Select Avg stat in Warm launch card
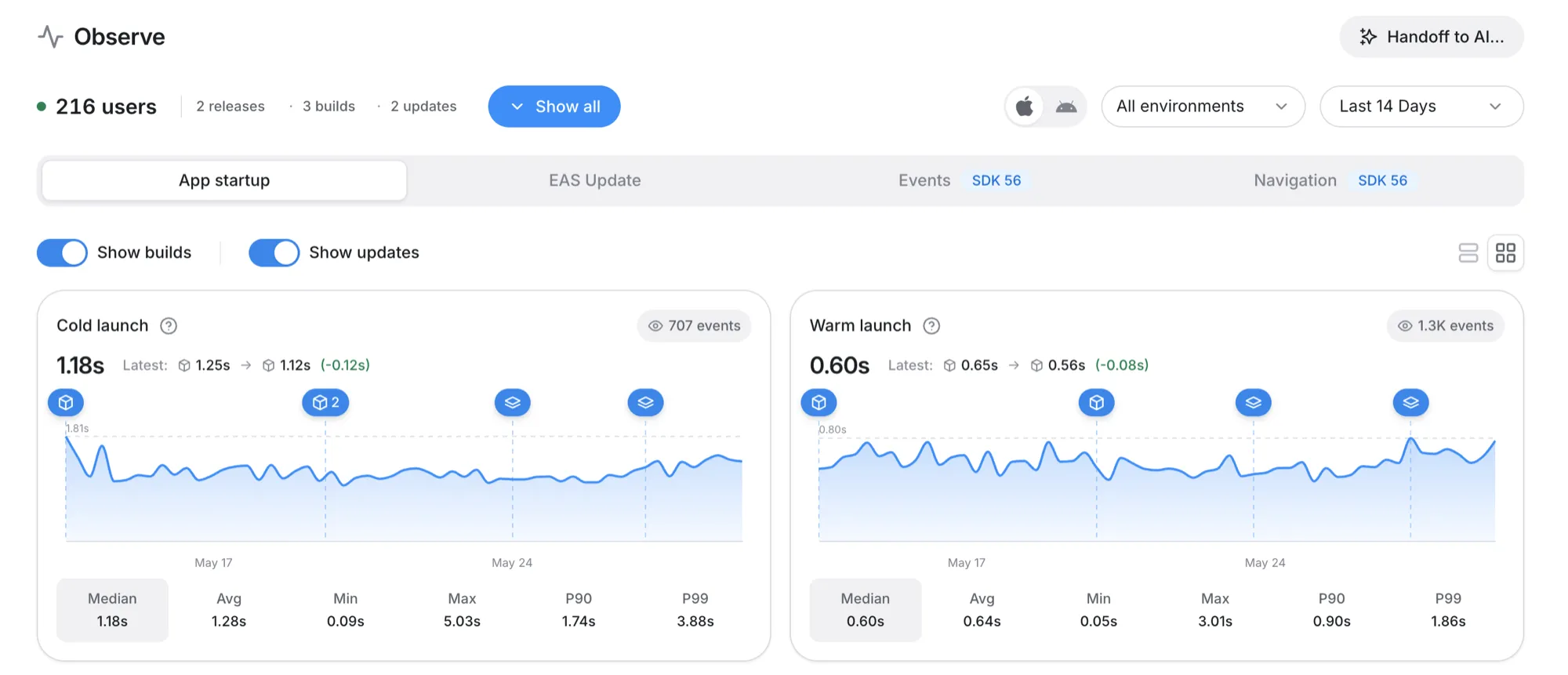This screenshot has width=1568, height=675. (982, 610)
